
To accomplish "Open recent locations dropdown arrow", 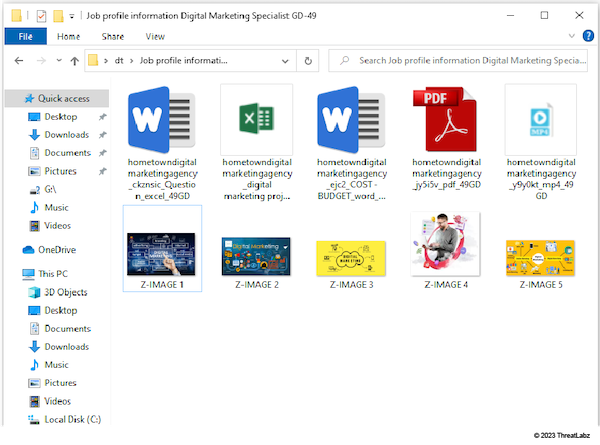I will (x=59, y=60).
